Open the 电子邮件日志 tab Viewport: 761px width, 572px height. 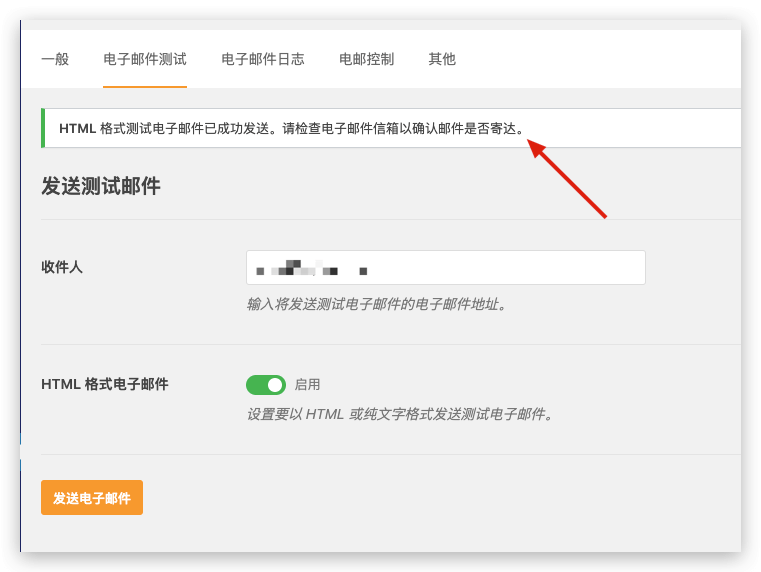click(x=263, y=59)
